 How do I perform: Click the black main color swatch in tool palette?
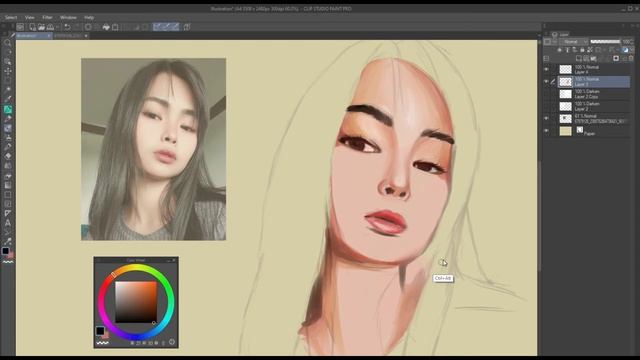5,251
